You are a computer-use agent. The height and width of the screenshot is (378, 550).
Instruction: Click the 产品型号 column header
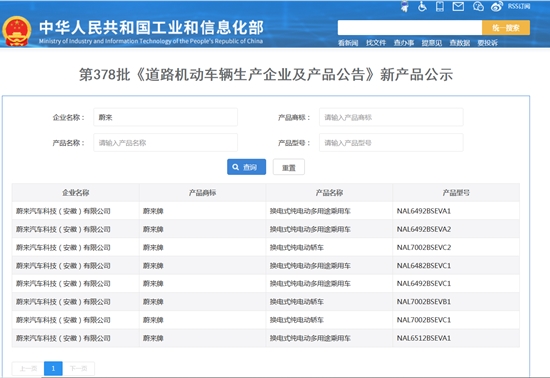click(456, 193)
